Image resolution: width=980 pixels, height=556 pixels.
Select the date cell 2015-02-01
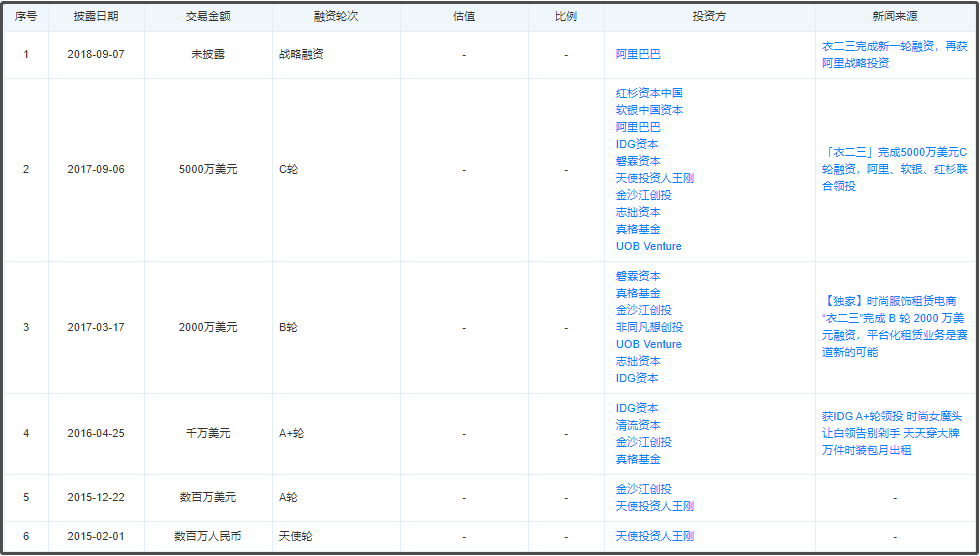pos(96,536)
